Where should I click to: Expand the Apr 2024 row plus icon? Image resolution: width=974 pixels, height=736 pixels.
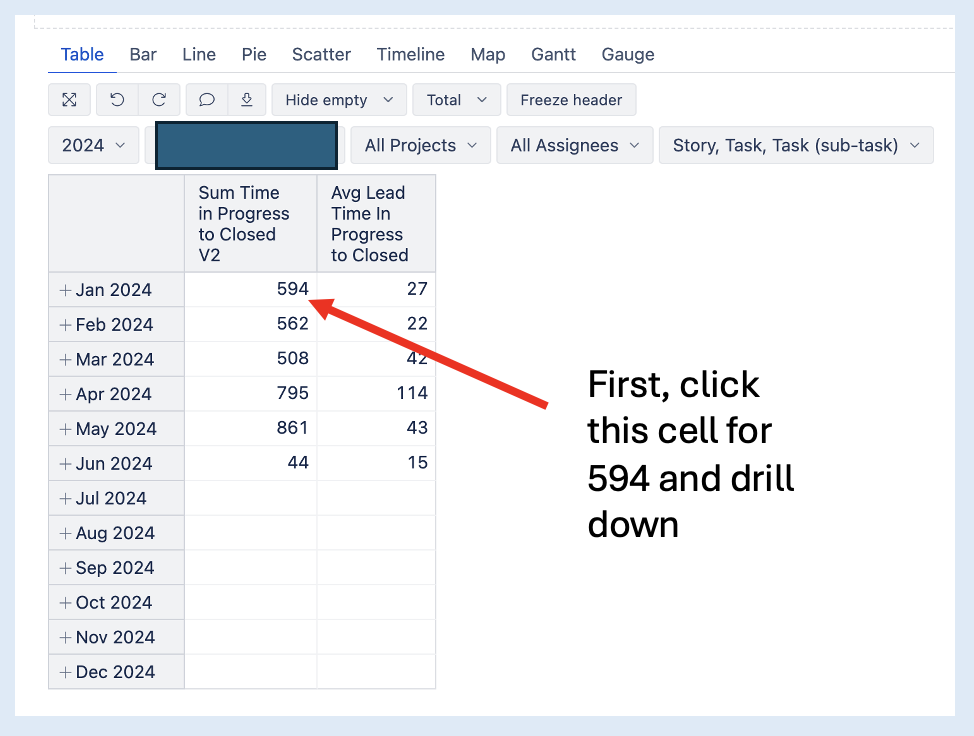65,394
